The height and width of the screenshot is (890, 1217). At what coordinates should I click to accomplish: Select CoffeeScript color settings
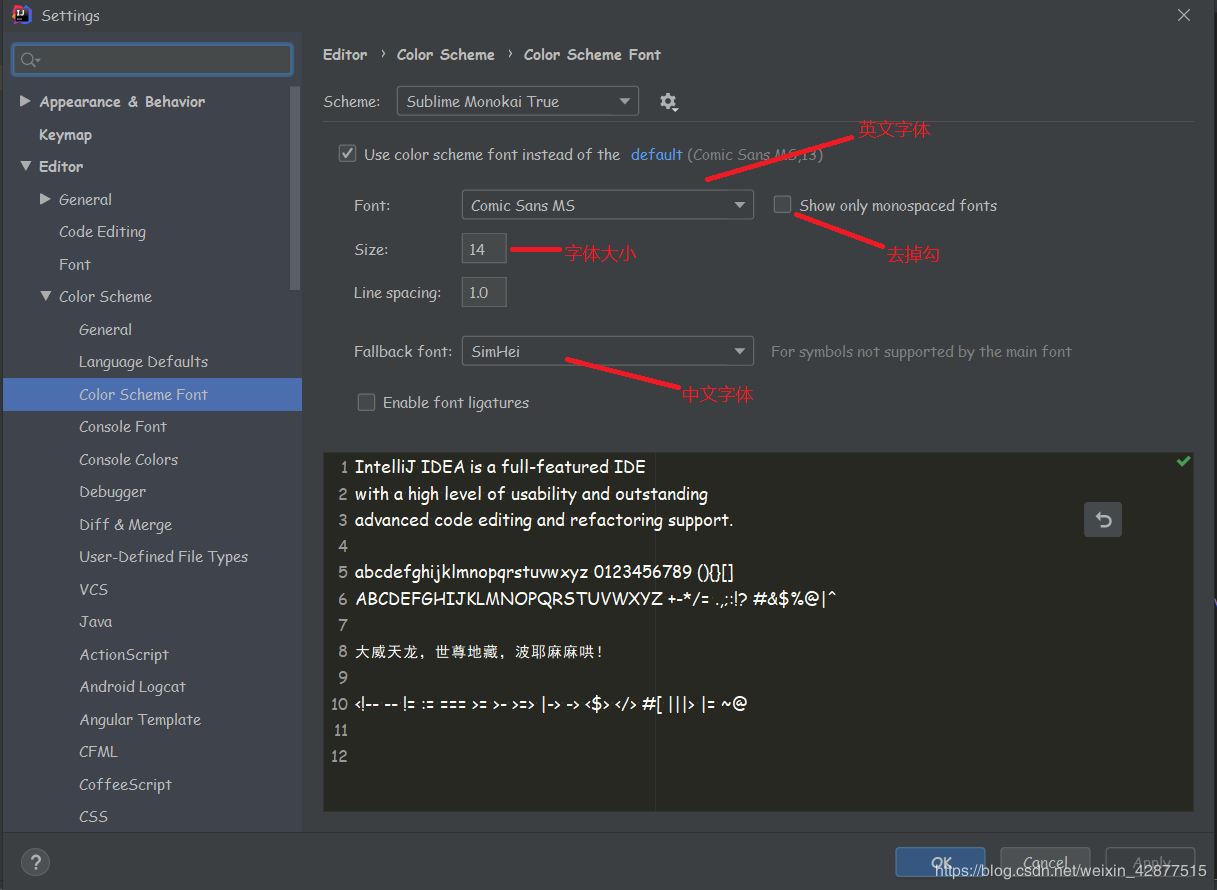click(125, 784)
